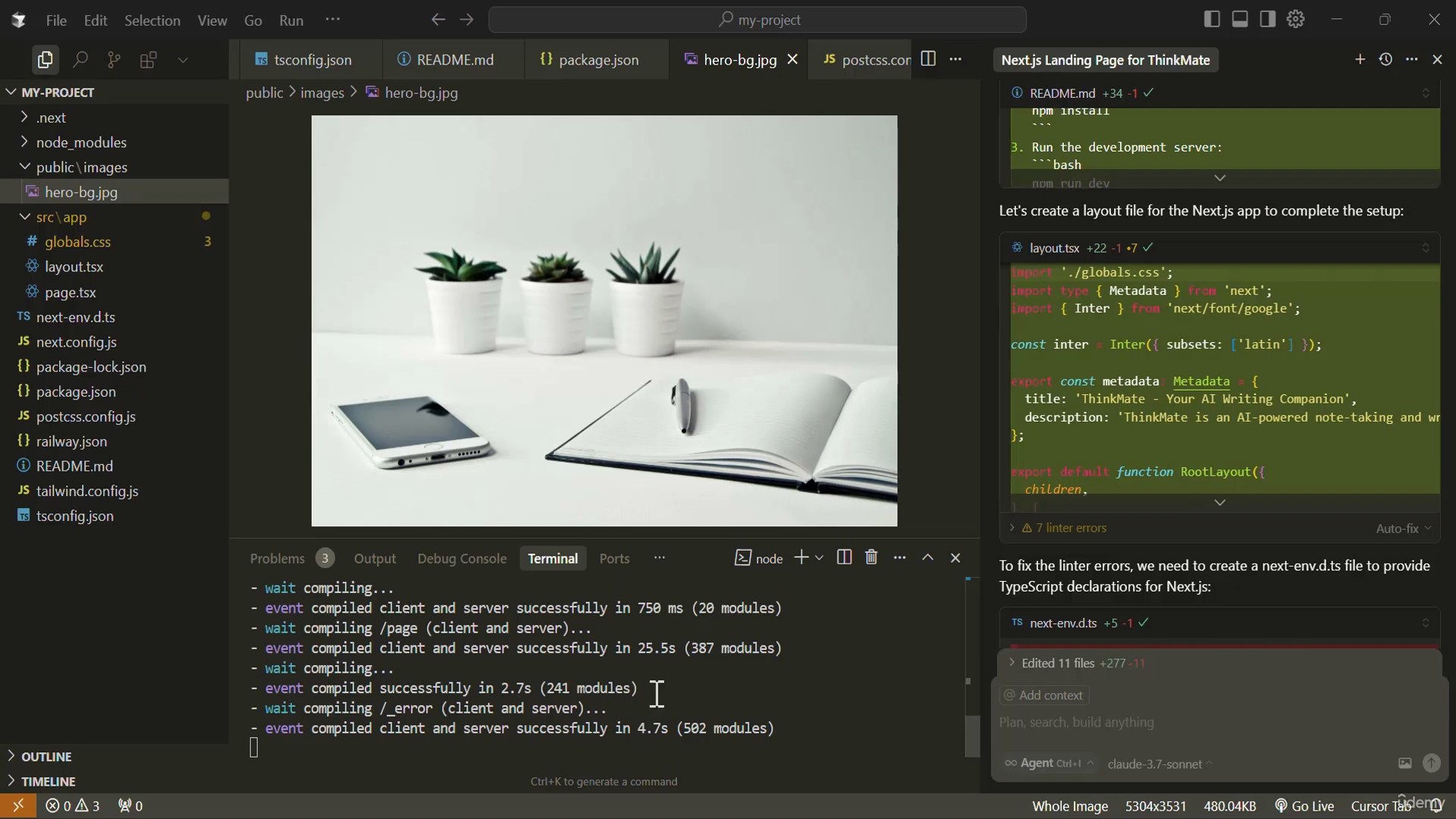Open editor tabs more actions menu
This screenshot has height=819, width=1456.
[x=956, y=59]
